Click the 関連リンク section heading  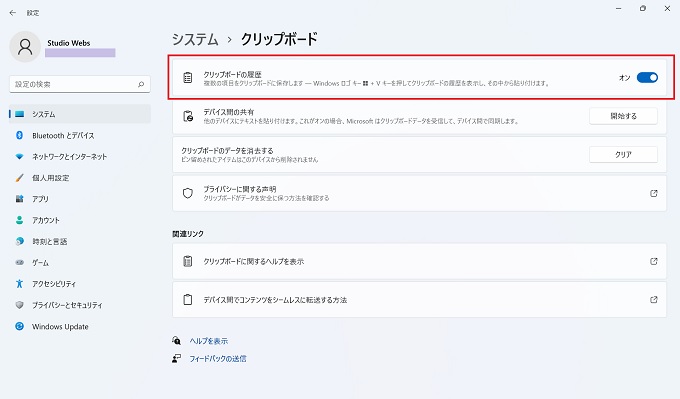188,234
